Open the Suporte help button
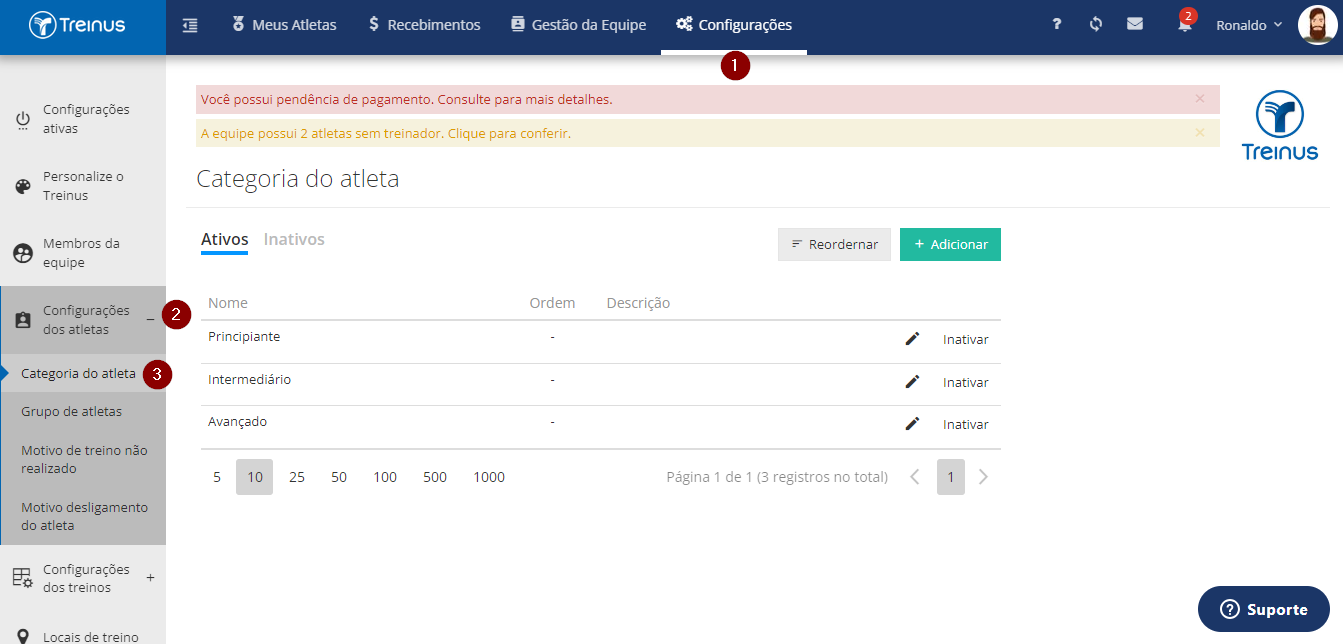Image resolution: width=1343 pixels, height=644 pixels. [1264, 609]
